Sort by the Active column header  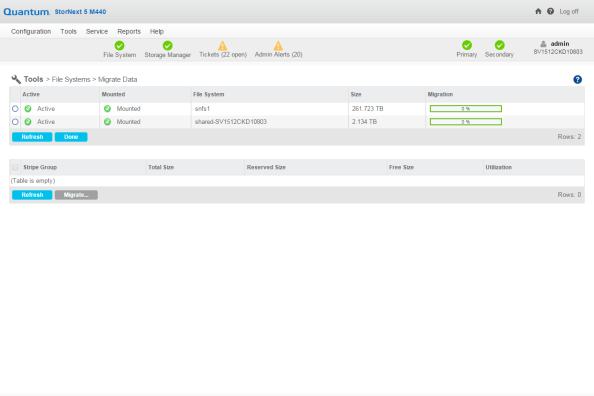[31, 94]
